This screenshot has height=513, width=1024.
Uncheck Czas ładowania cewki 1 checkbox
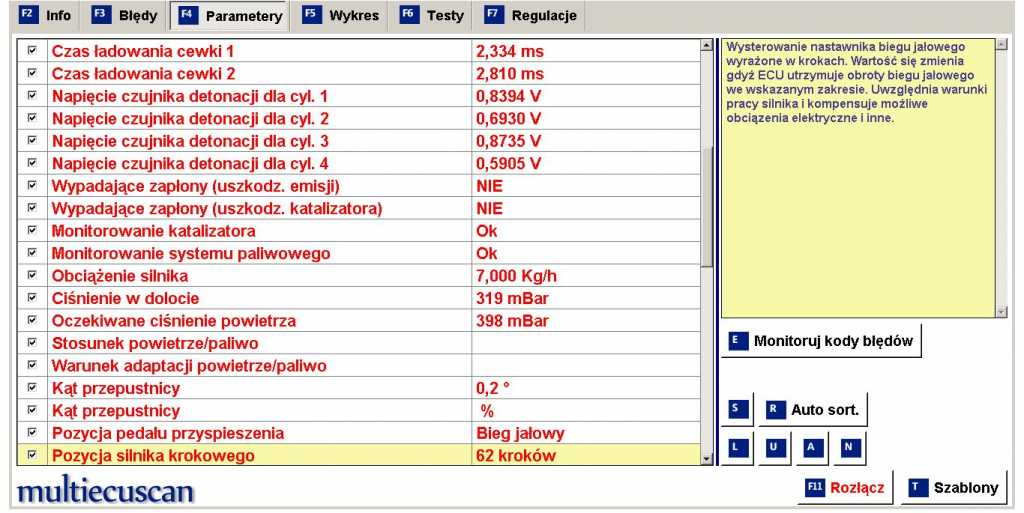(31, 50)
